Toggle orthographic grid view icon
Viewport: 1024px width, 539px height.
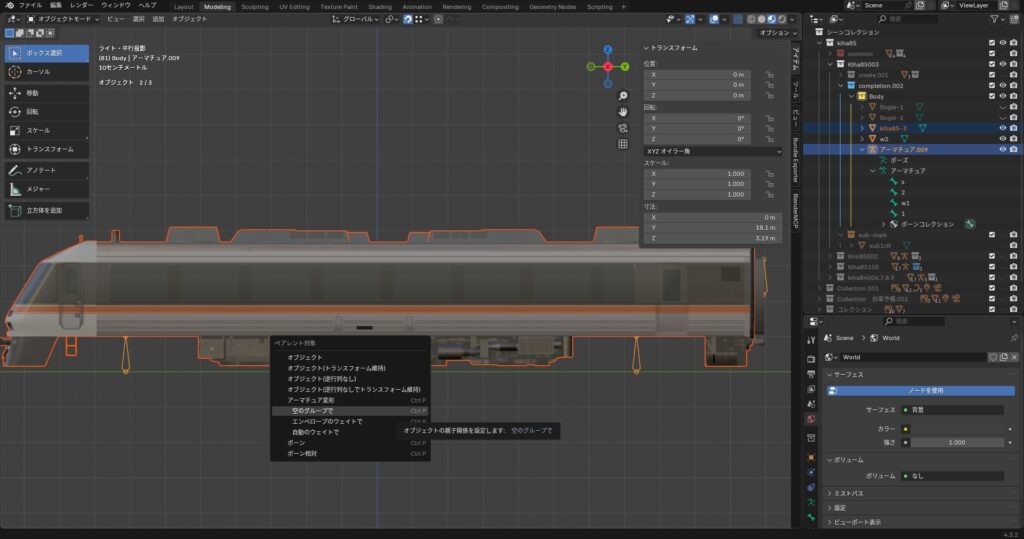[x=622, y=144]
